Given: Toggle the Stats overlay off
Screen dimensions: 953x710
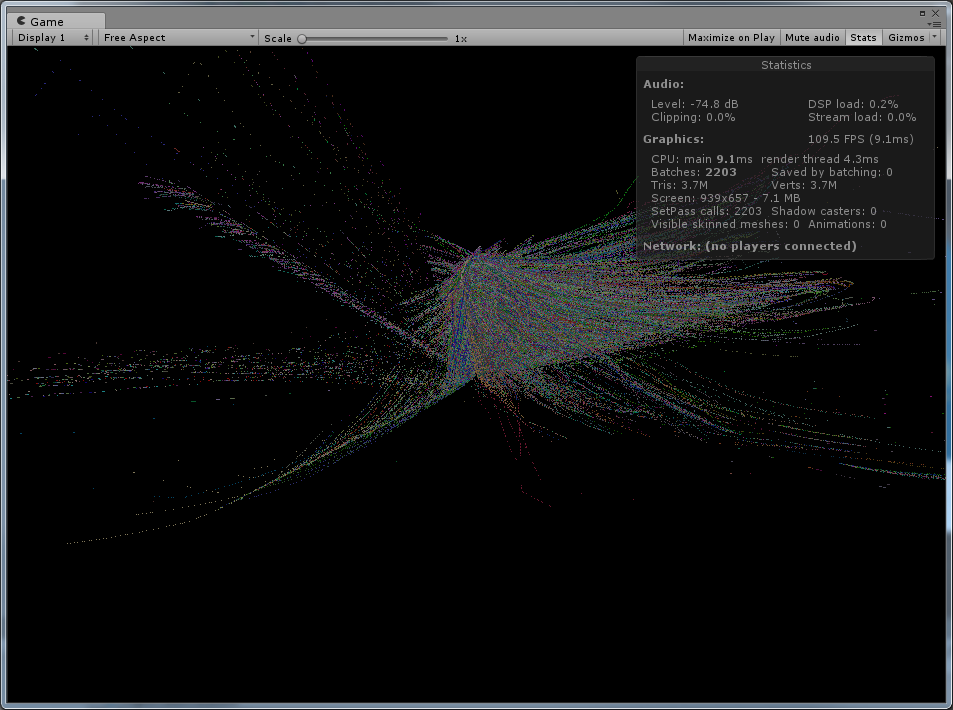Looking at the screenshot, I should point(863,37).
